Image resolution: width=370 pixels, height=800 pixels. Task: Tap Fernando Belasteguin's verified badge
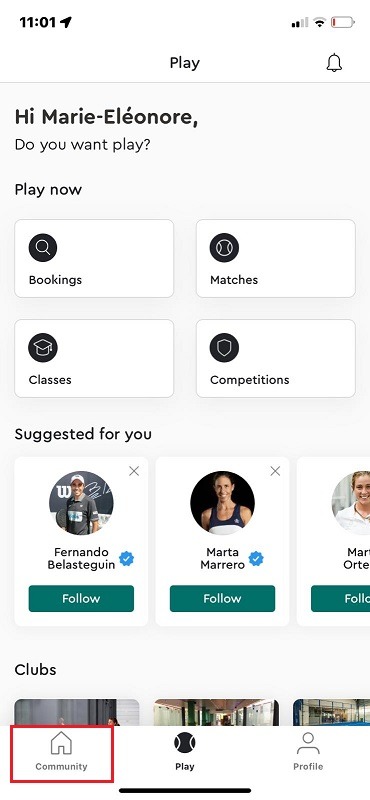(x=126, y=559)
